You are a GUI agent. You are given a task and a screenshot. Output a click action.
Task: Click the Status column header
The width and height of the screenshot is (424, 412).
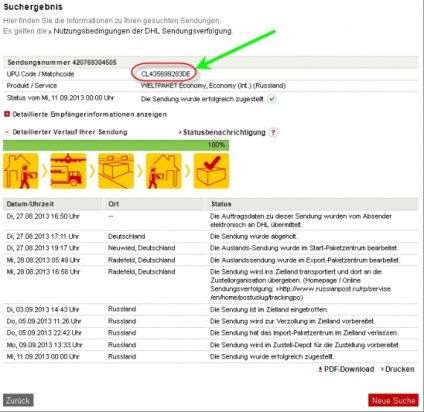tap(221, 204)
